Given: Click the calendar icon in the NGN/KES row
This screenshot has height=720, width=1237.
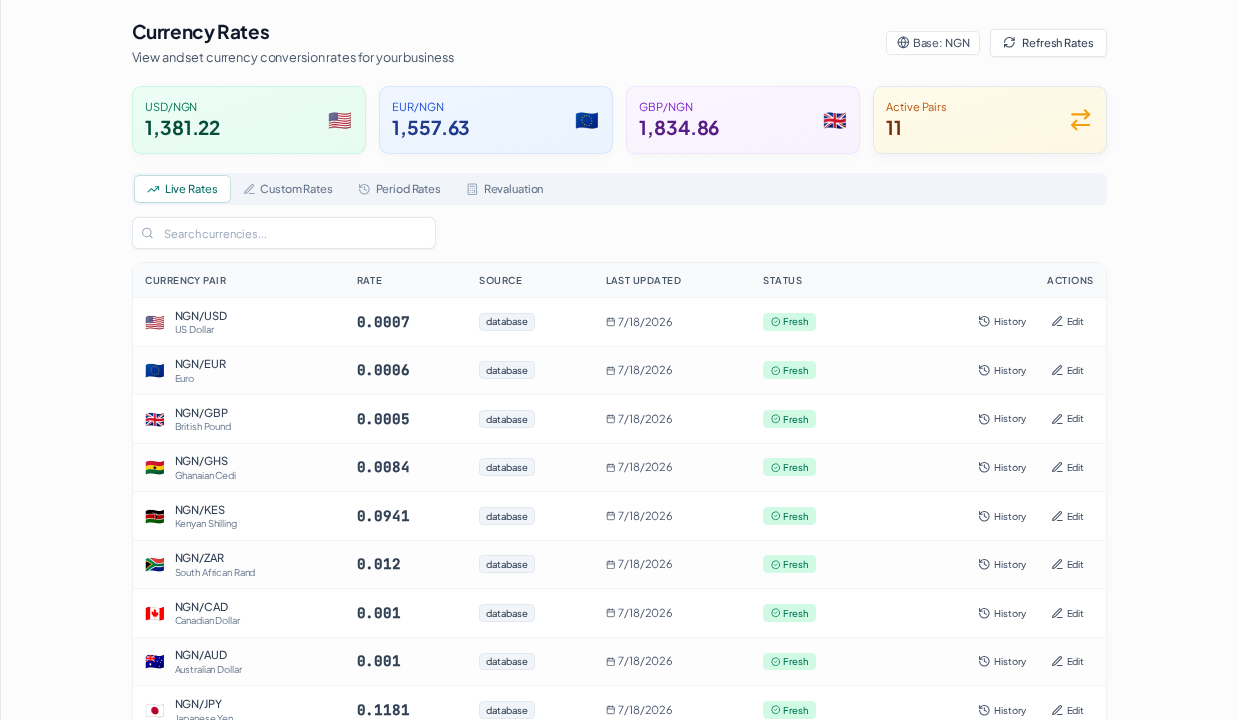Looking at the screenshot, I should pyautogui.click(x=610, y=516).
